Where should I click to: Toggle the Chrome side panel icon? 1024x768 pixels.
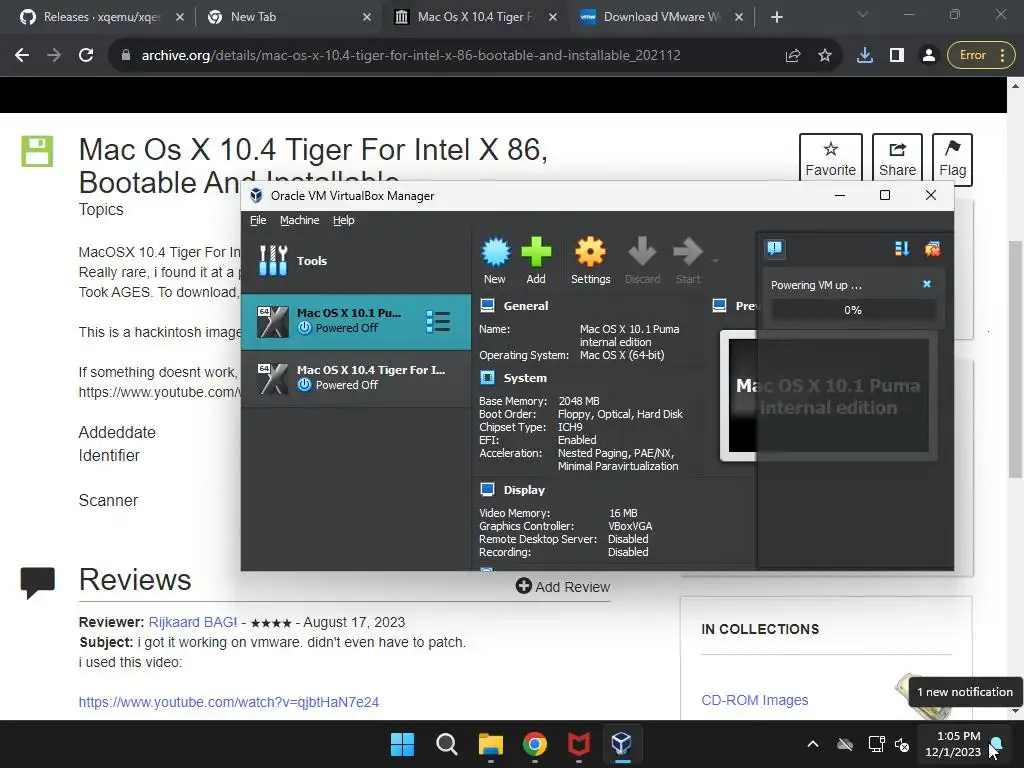(897, 56)
